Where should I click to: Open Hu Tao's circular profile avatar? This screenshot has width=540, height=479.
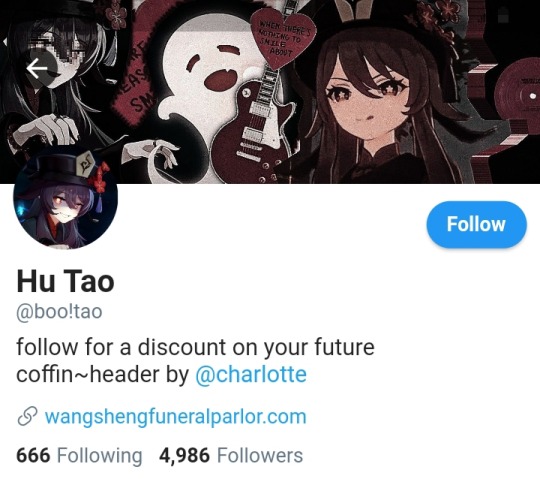[65, 197]
